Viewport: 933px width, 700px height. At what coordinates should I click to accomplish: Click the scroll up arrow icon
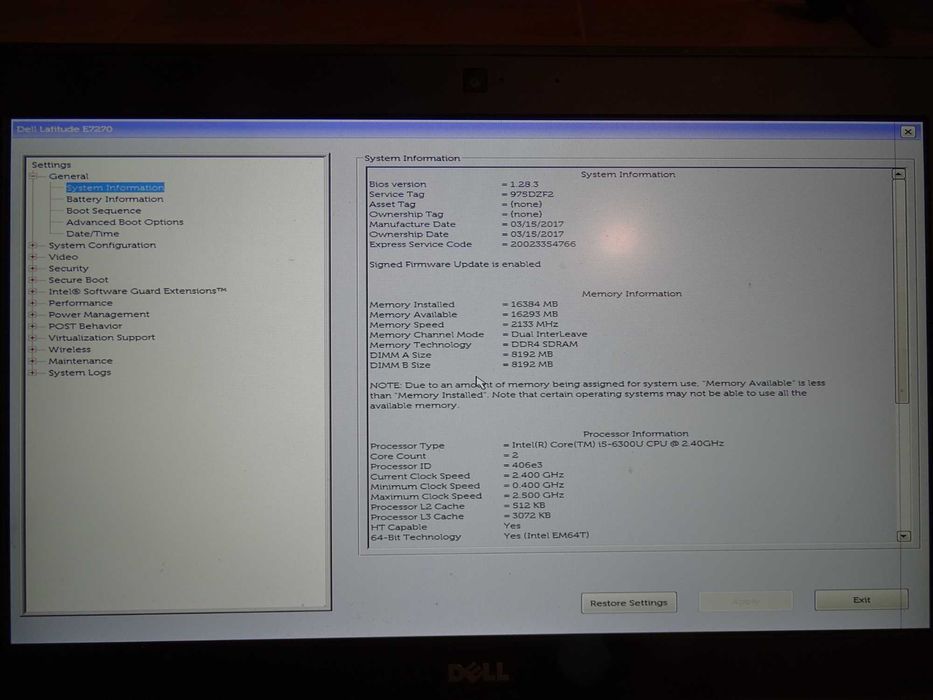click(899, 174)
